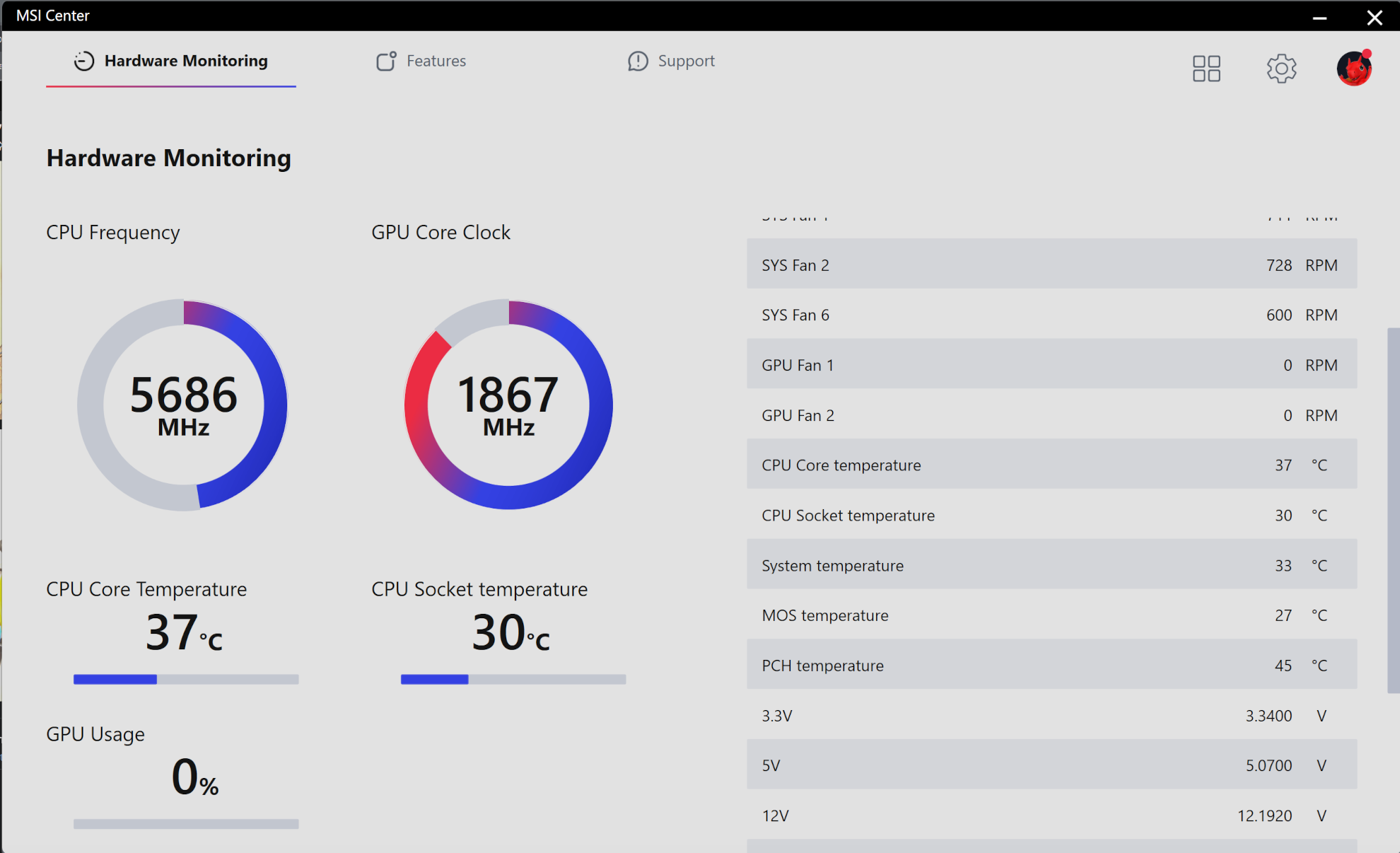
Task: Minimize the MSI Center window
Action: [x=1319, y=17]
